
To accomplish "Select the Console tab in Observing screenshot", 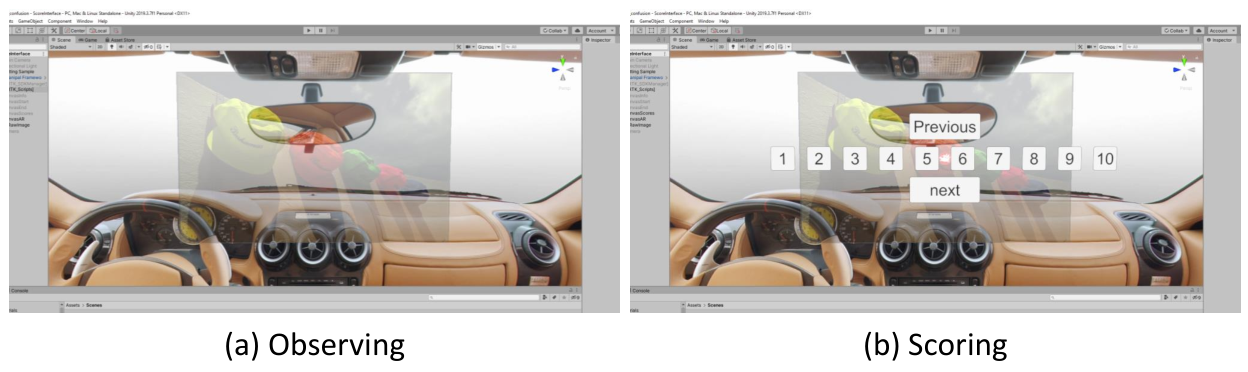I will (x=20, y=290).
